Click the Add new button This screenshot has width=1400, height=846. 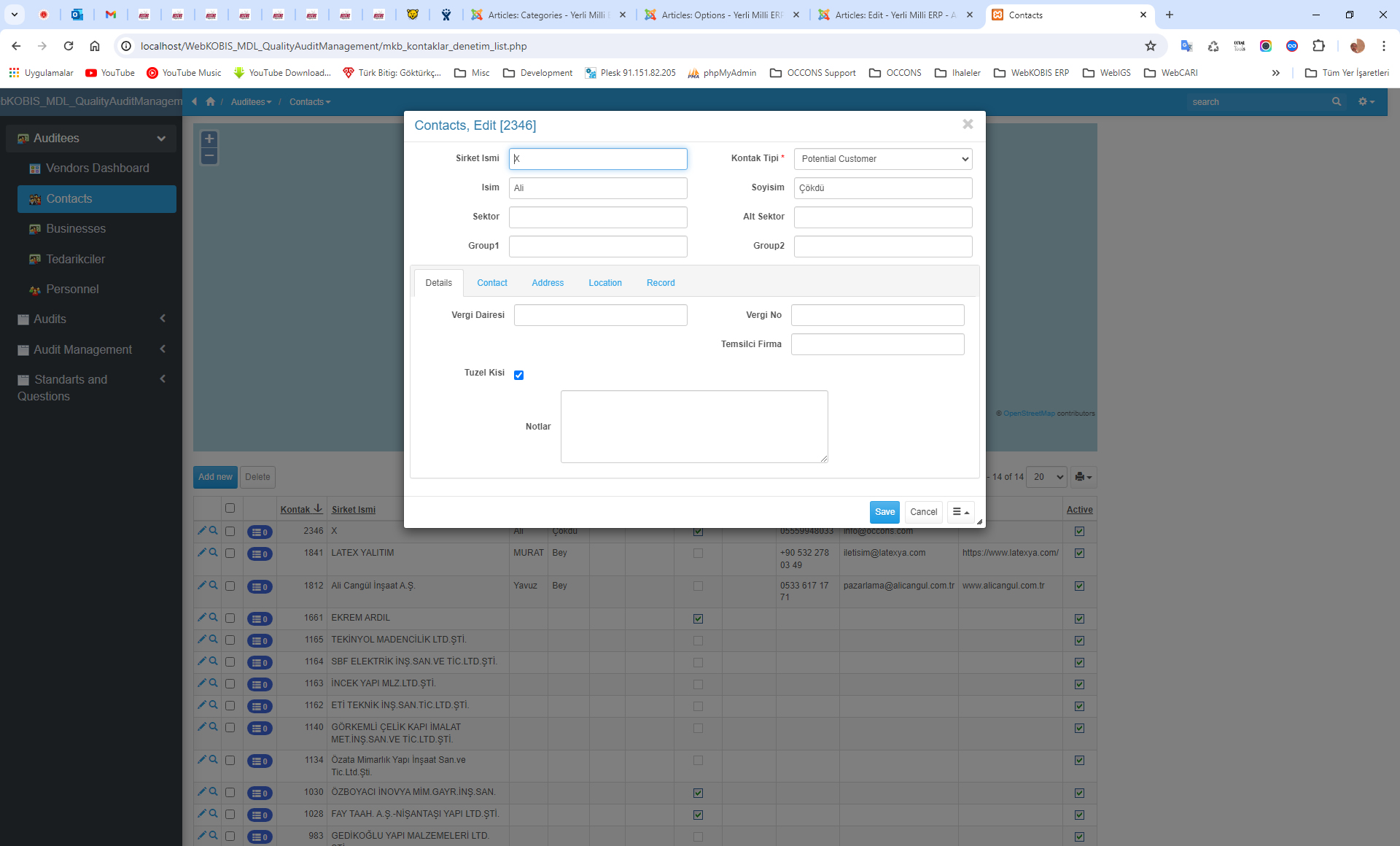pos(215,477)
